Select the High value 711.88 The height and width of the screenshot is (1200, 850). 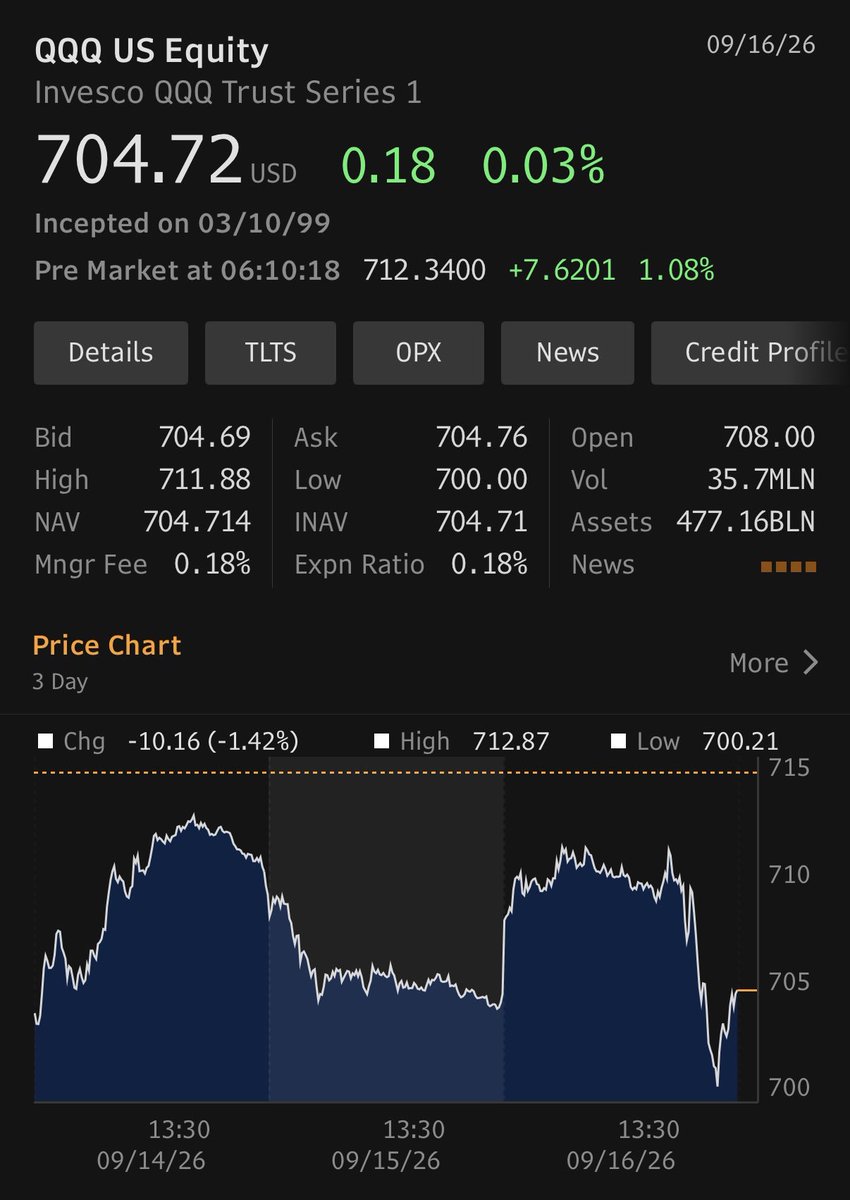click(204, 479)
